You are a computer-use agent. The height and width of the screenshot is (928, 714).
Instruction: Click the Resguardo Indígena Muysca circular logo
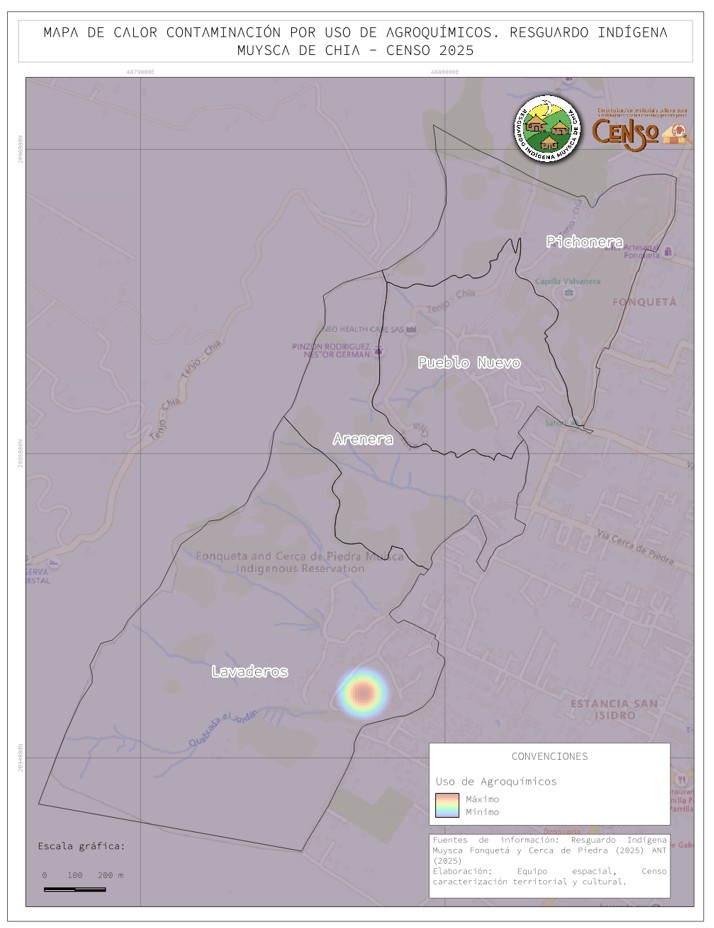tap(546, 129)
